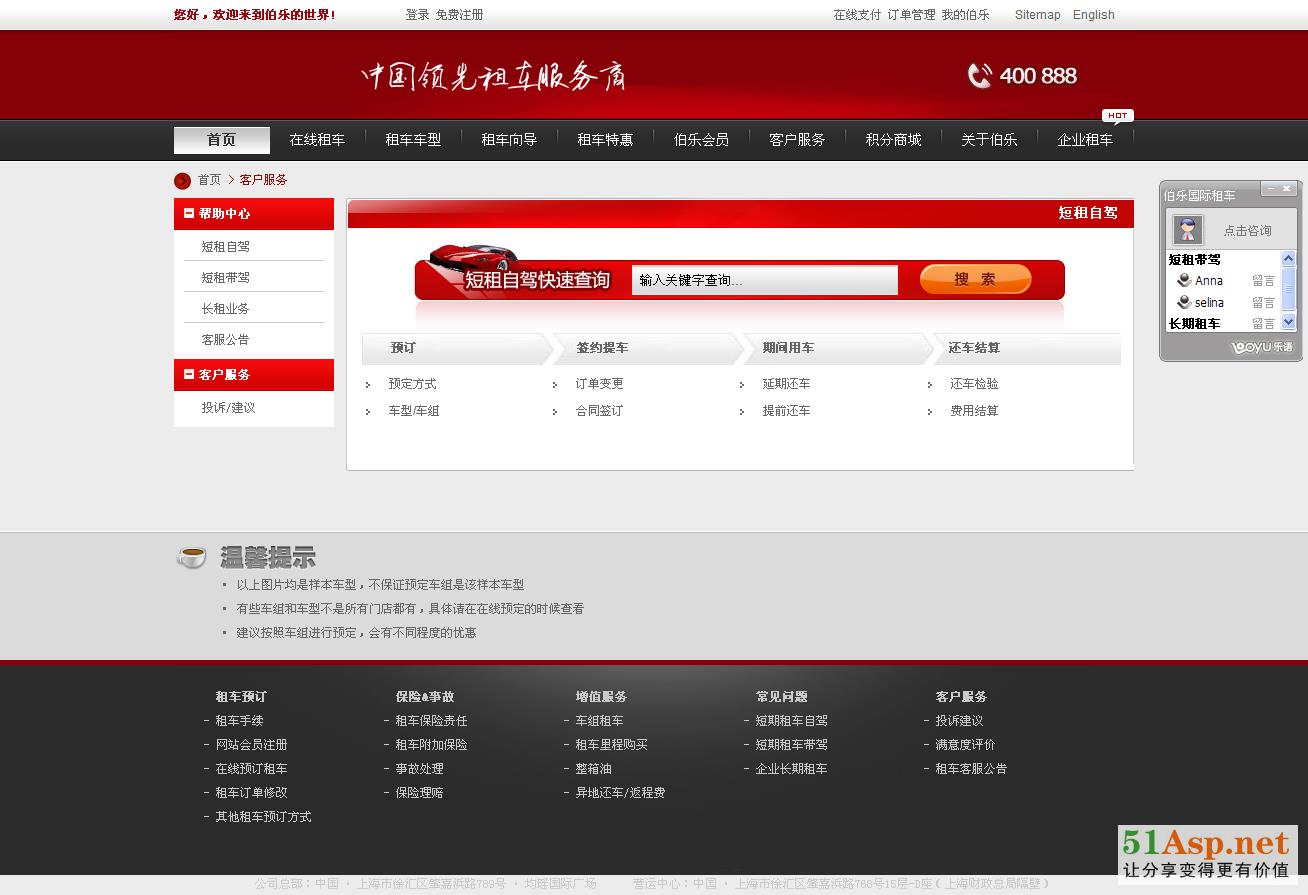Click the Looyu 乐语 logo

pyautogui.click(x=1261, y=347)
